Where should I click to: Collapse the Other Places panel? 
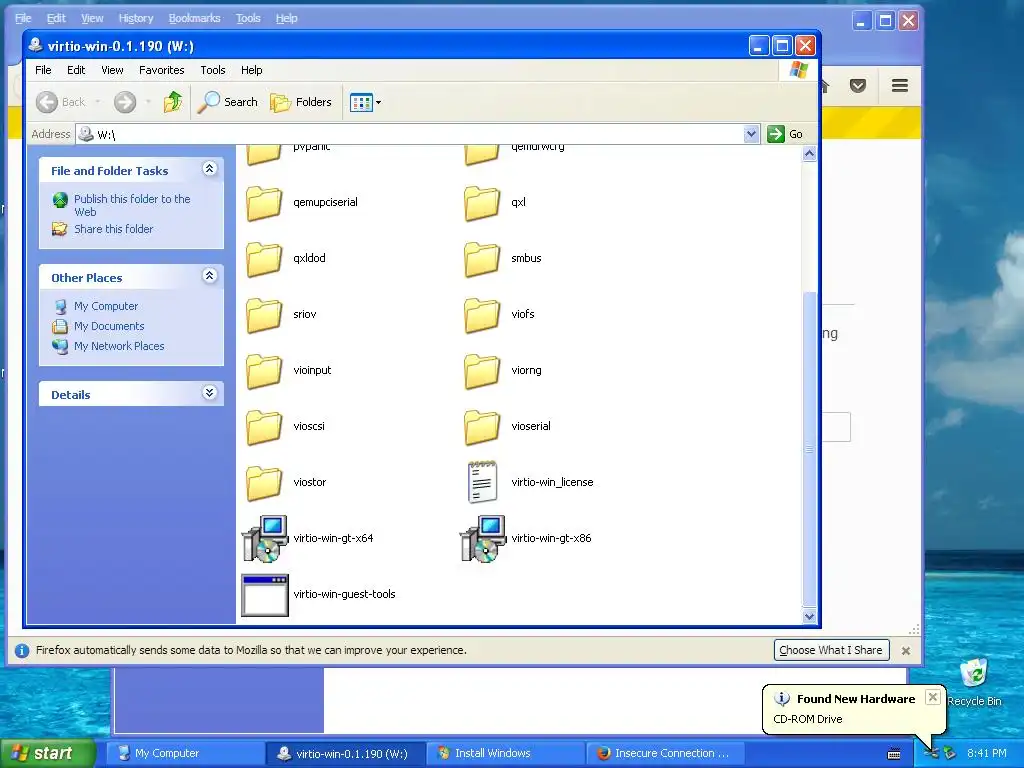point(210,276)
